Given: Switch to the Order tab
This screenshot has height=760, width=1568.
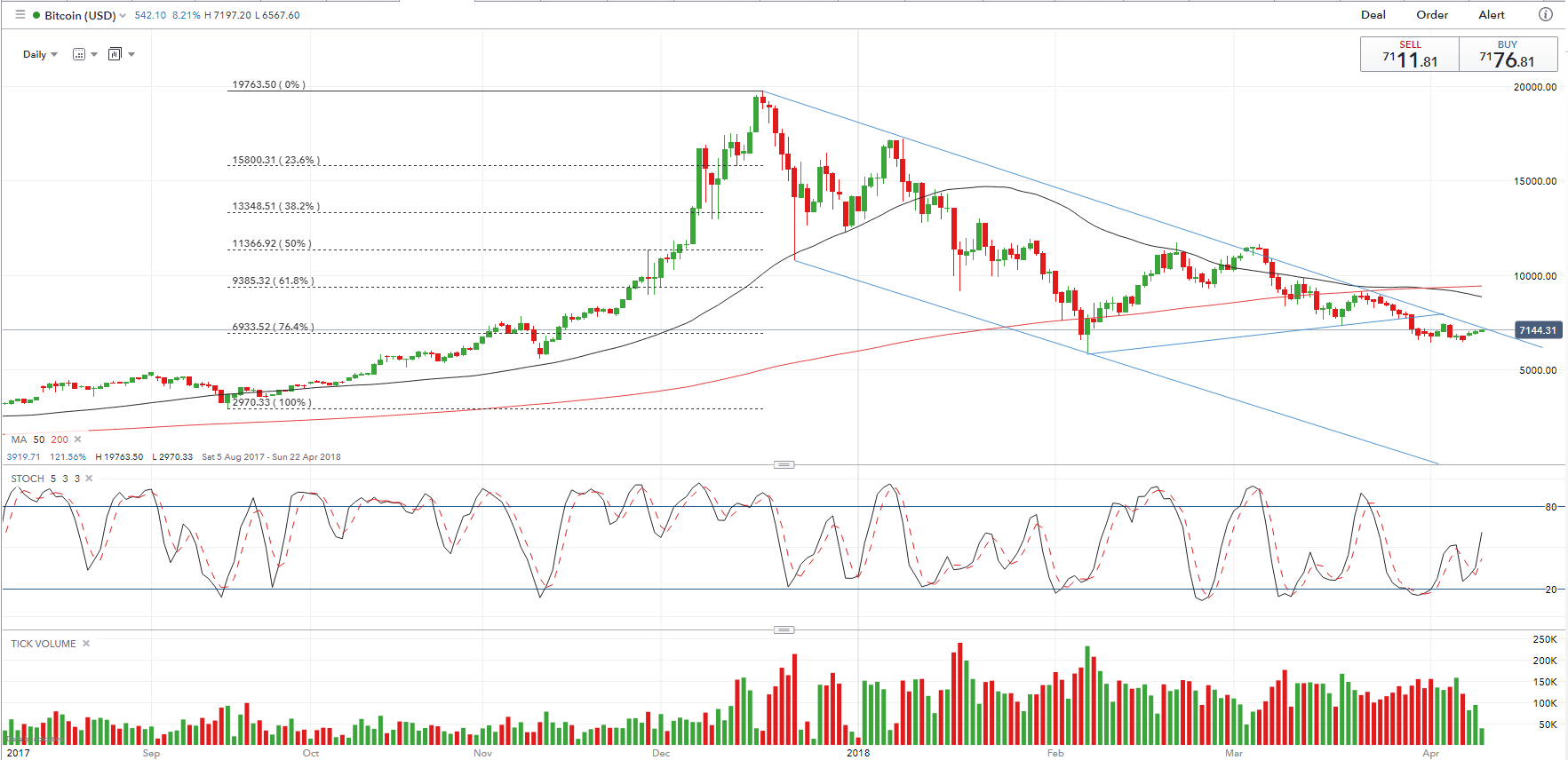Looking at the screenshot, I should tap(1432, 15).
